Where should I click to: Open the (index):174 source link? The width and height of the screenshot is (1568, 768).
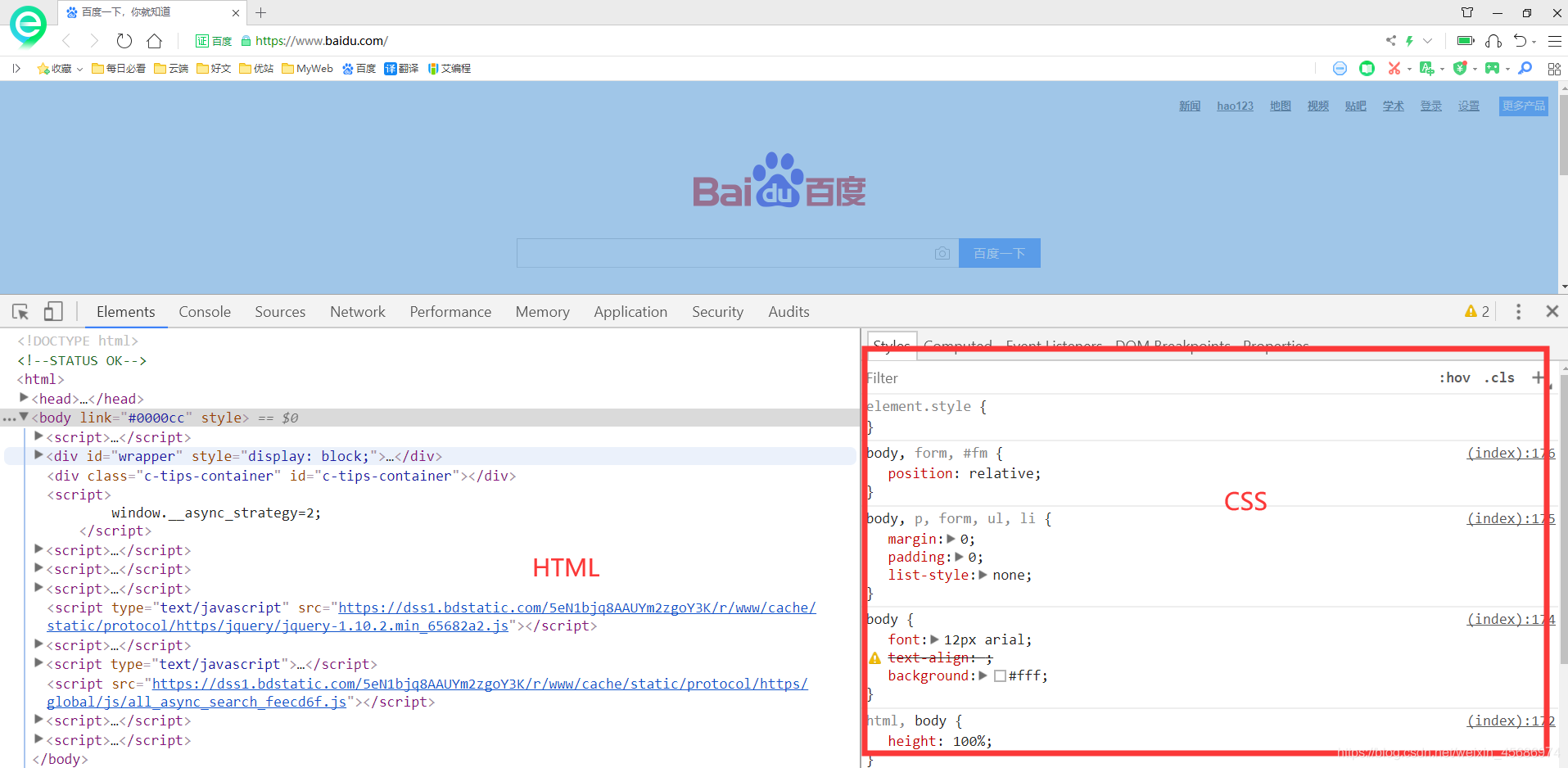pos(1510,620)
